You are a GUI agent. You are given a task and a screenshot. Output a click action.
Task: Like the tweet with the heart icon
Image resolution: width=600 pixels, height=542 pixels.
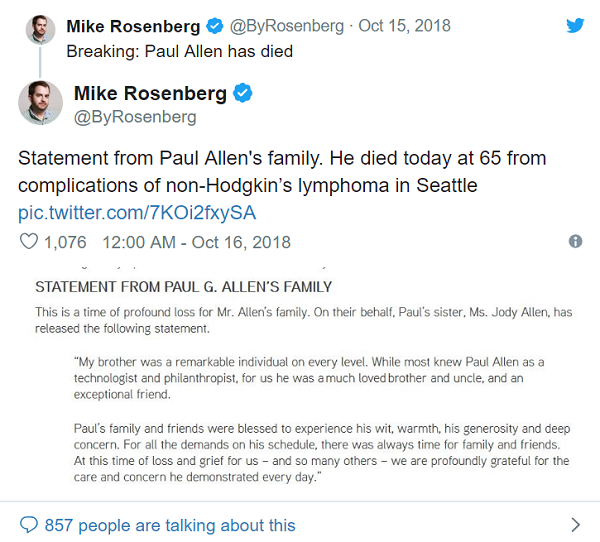click(29, 242)
